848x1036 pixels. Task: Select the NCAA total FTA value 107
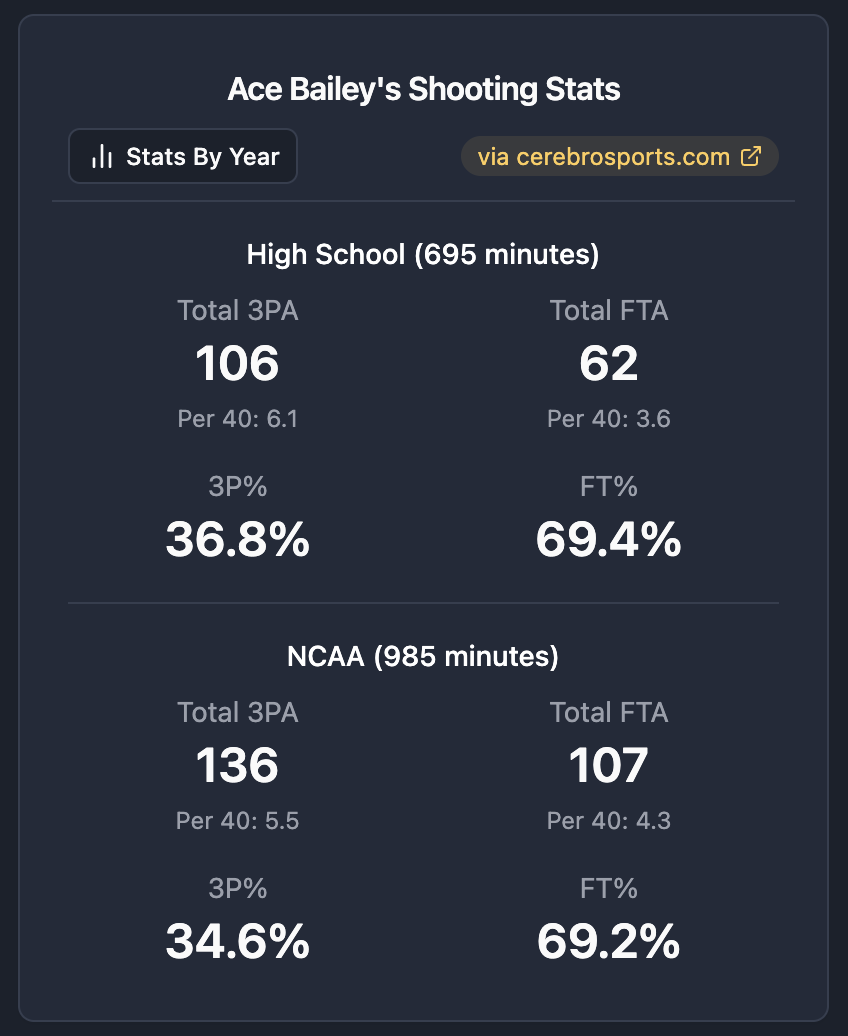point(608,766)
